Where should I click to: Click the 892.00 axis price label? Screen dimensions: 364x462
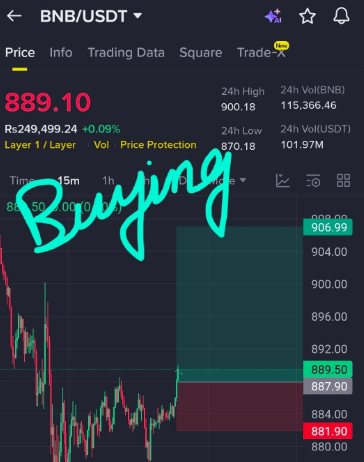point(329,349)
